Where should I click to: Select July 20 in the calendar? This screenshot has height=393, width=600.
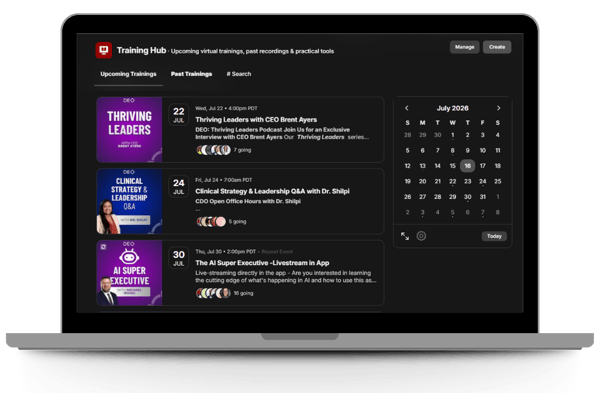(x=422, y=181)
